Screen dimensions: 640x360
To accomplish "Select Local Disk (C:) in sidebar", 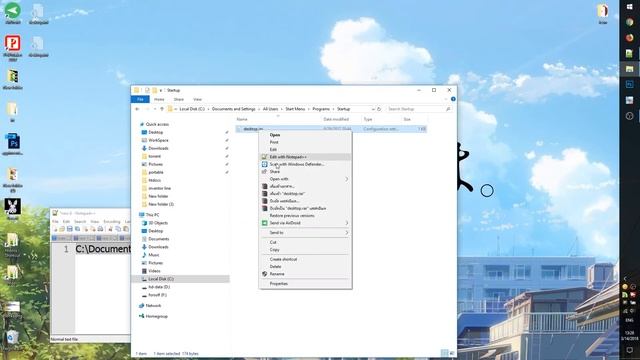I will 180,279.
